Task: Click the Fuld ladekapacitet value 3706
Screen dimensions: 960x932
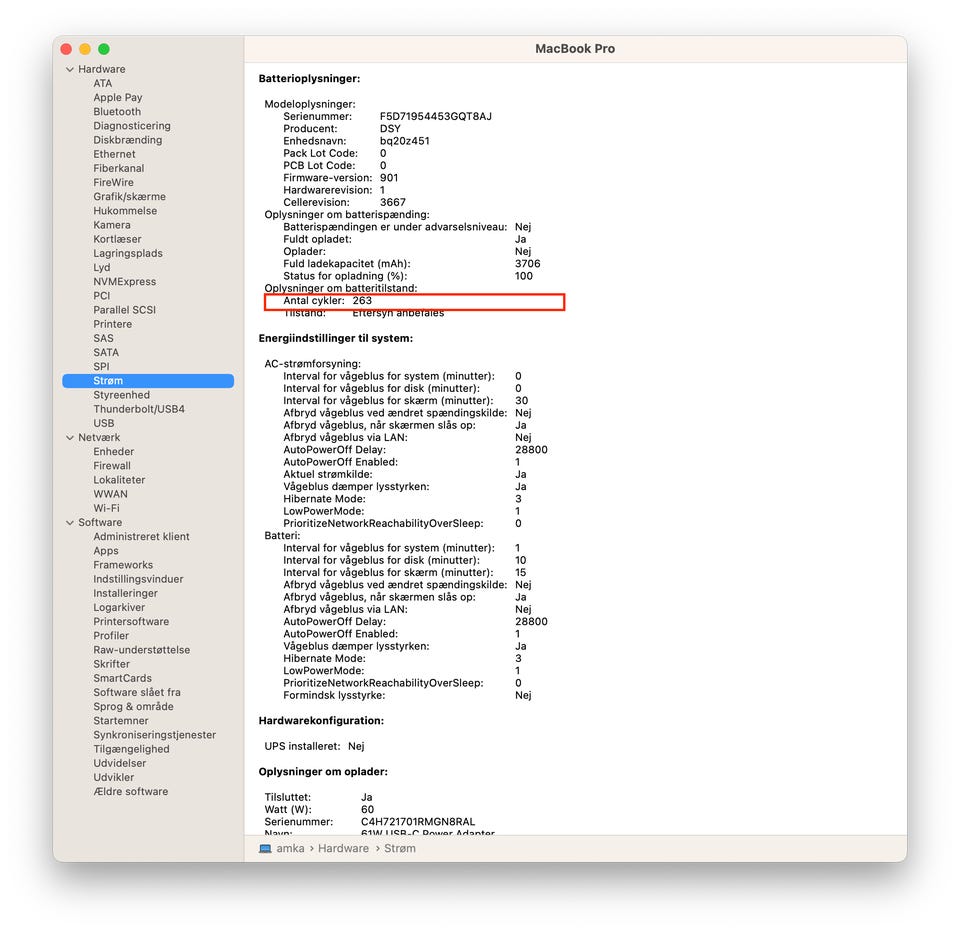Action: pos(527,263)
